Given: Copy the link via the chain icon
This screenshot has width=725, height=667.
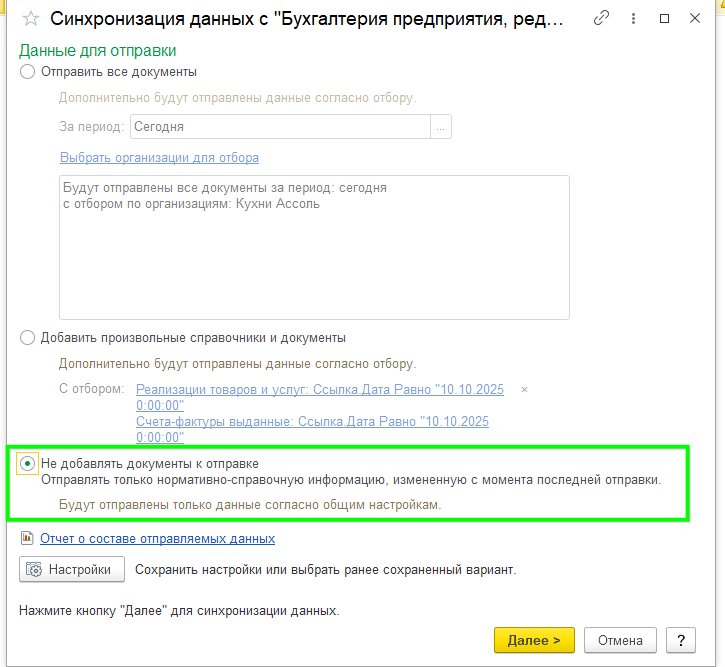Looking at the screenshot, I should click(601, 18).
